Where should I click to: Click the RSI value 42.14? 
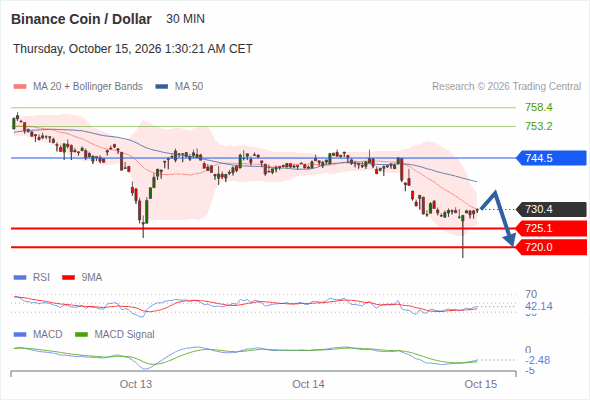[x=539, y=306]
